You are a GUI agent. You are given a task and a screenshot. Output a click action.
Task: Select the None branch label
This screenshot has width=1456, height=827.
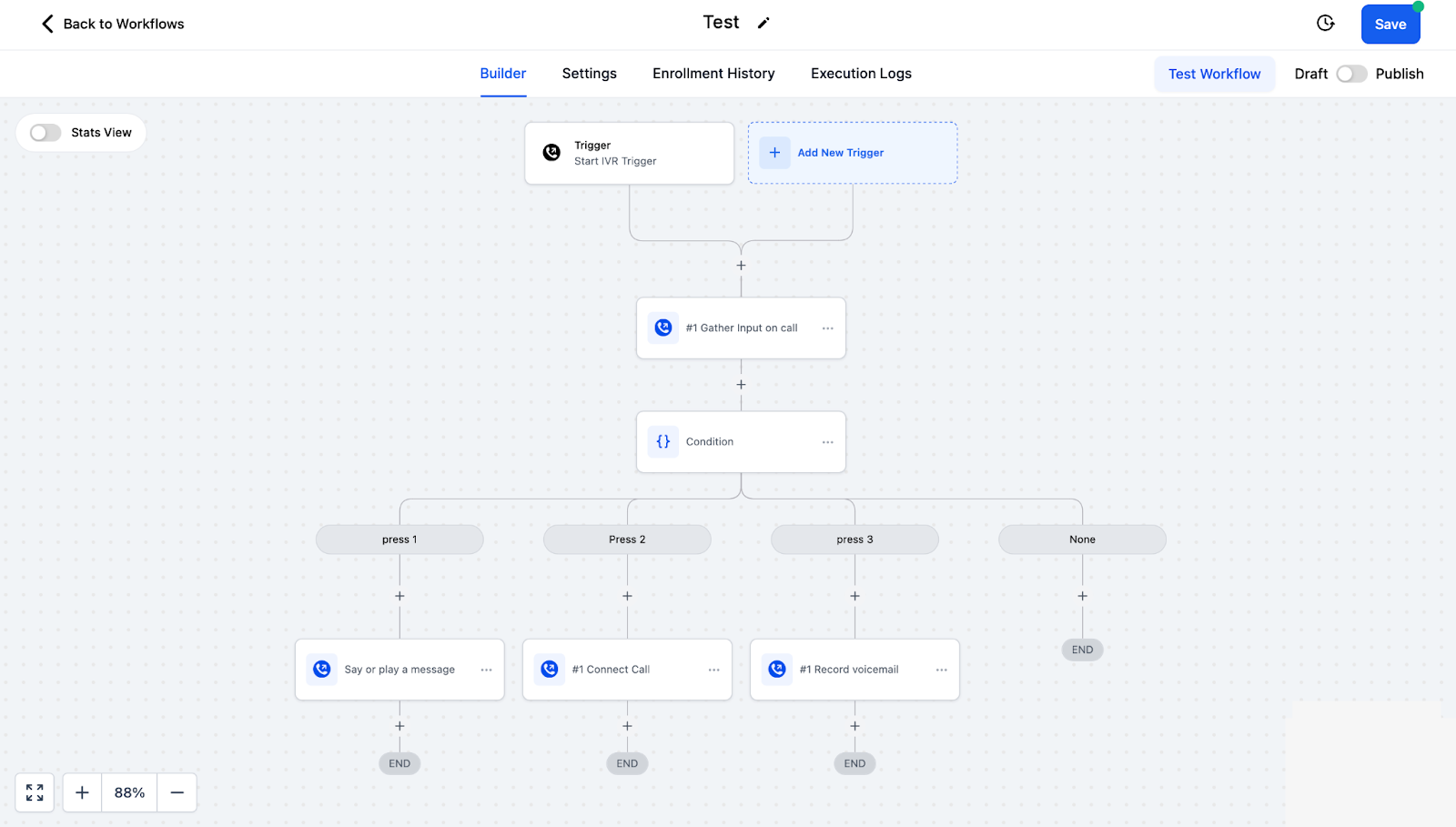1082,540
